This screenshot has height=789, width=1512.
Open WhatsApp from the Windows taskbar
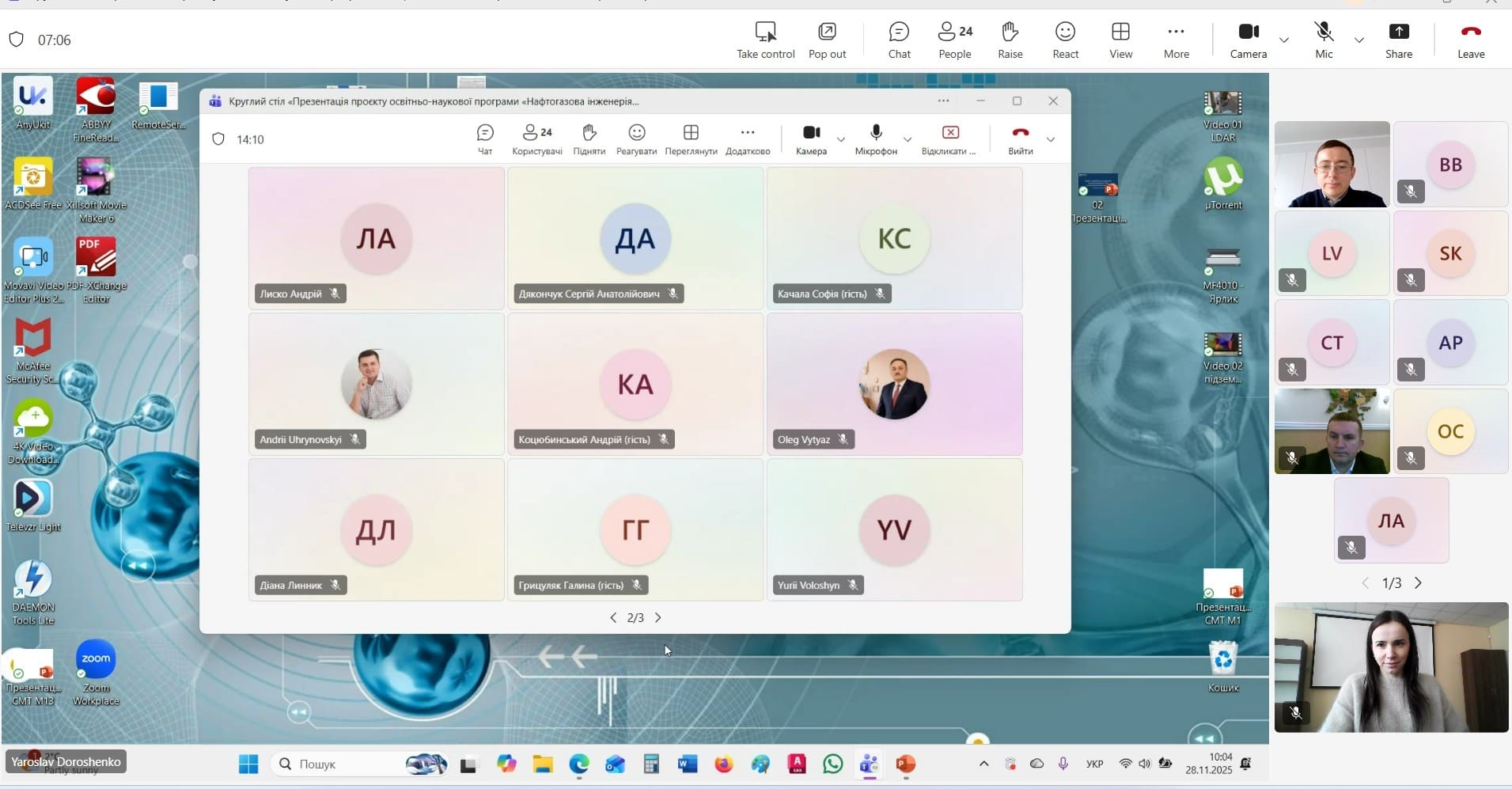(x=832, y=764)
